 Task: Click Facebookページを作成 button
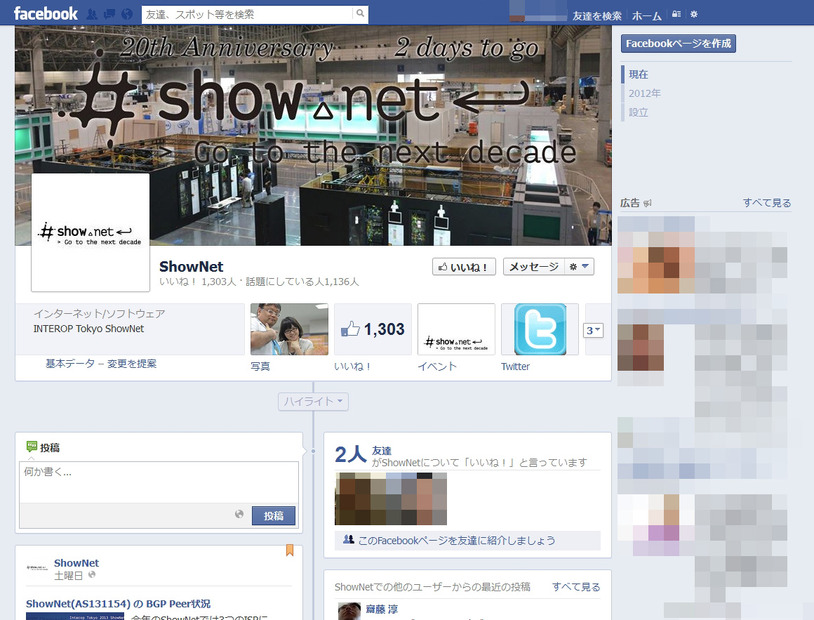pos(678,44)
